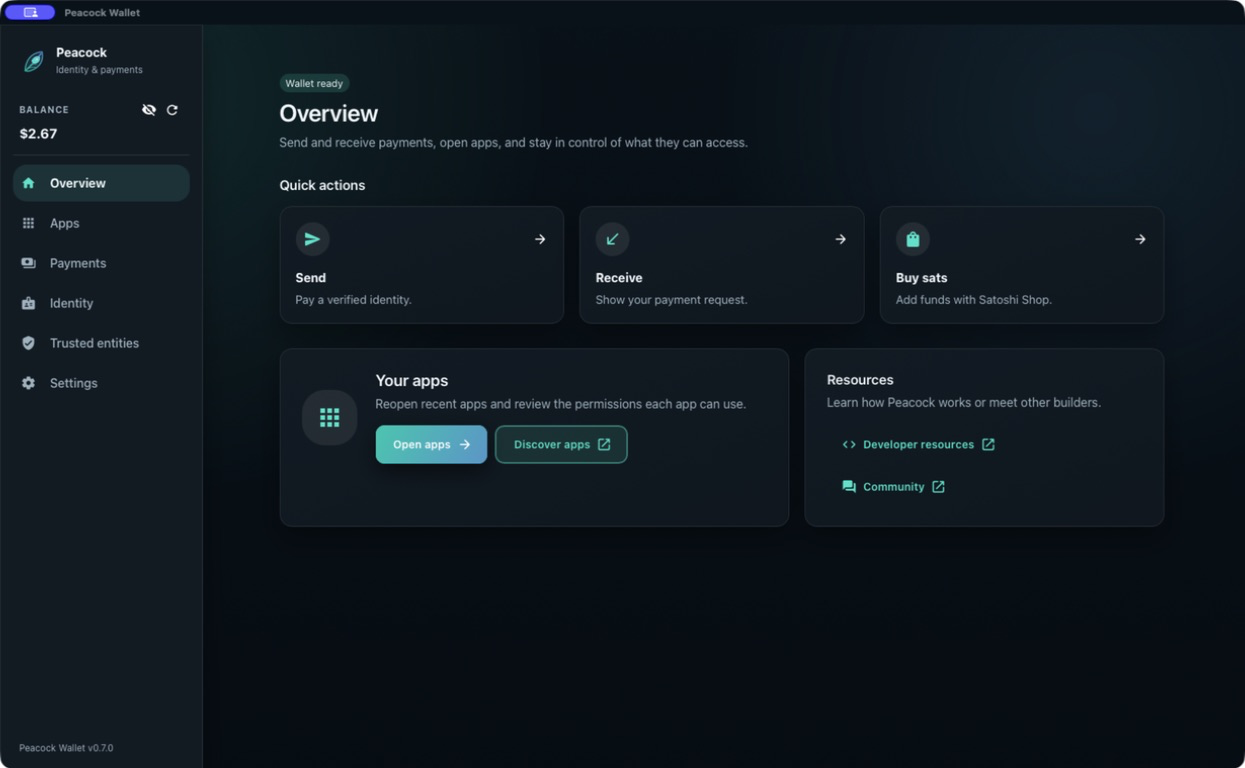Image resolution: width=1245 pixels, height=768 pixels.
Task: Go to the Apps section
Action: coord(101,223)
